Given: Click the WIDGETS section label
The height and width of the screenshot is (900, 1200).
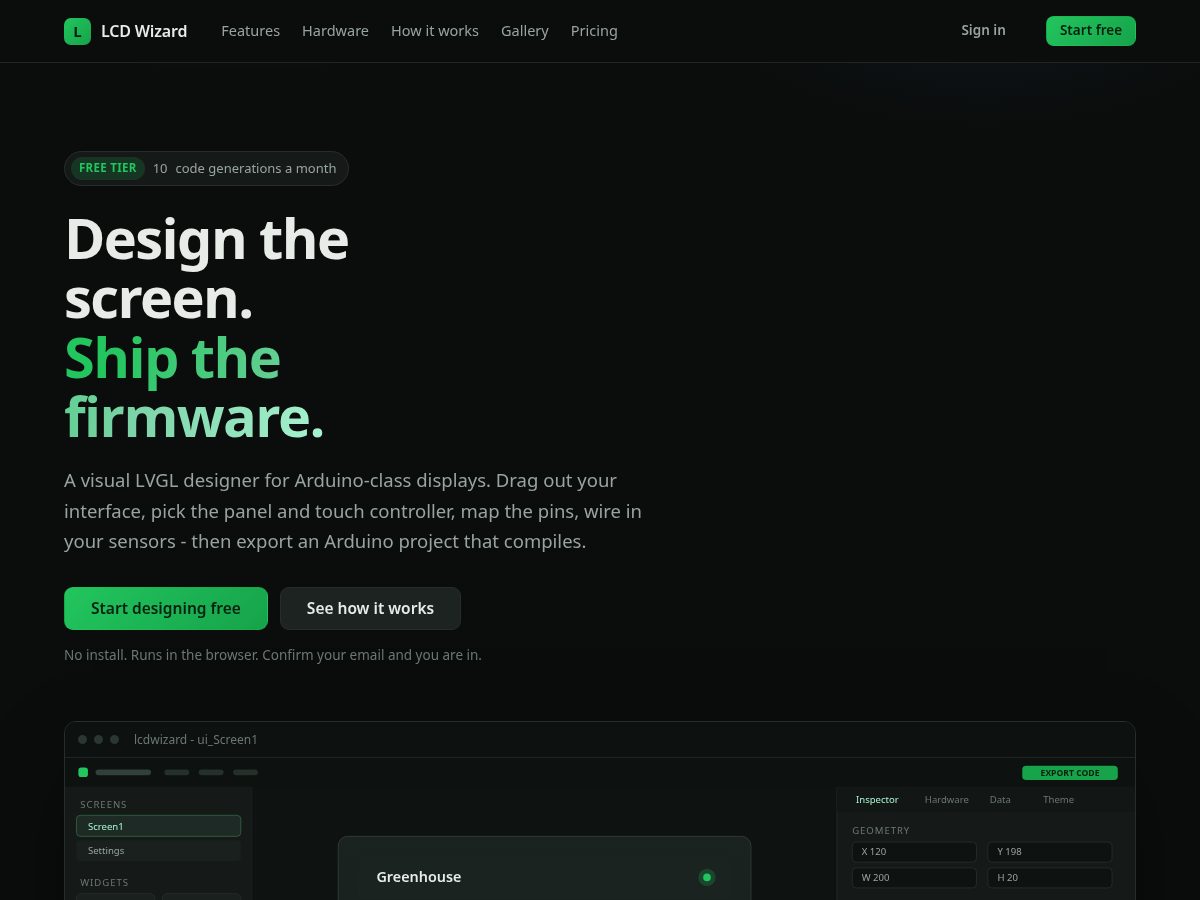Looking at the screenshot, I should coord(104,883).
